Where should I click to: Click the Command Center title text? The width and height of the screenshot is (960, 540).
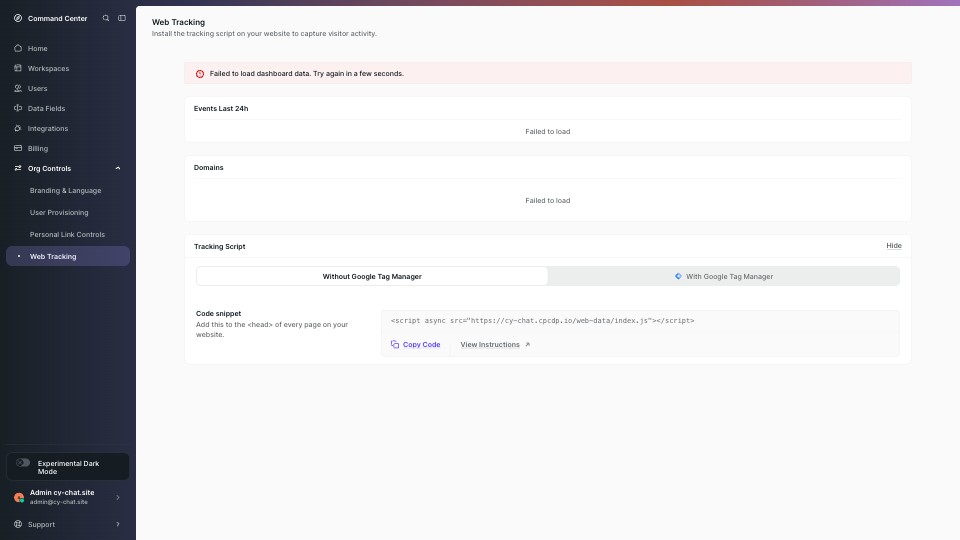click(x=58, y=18)
